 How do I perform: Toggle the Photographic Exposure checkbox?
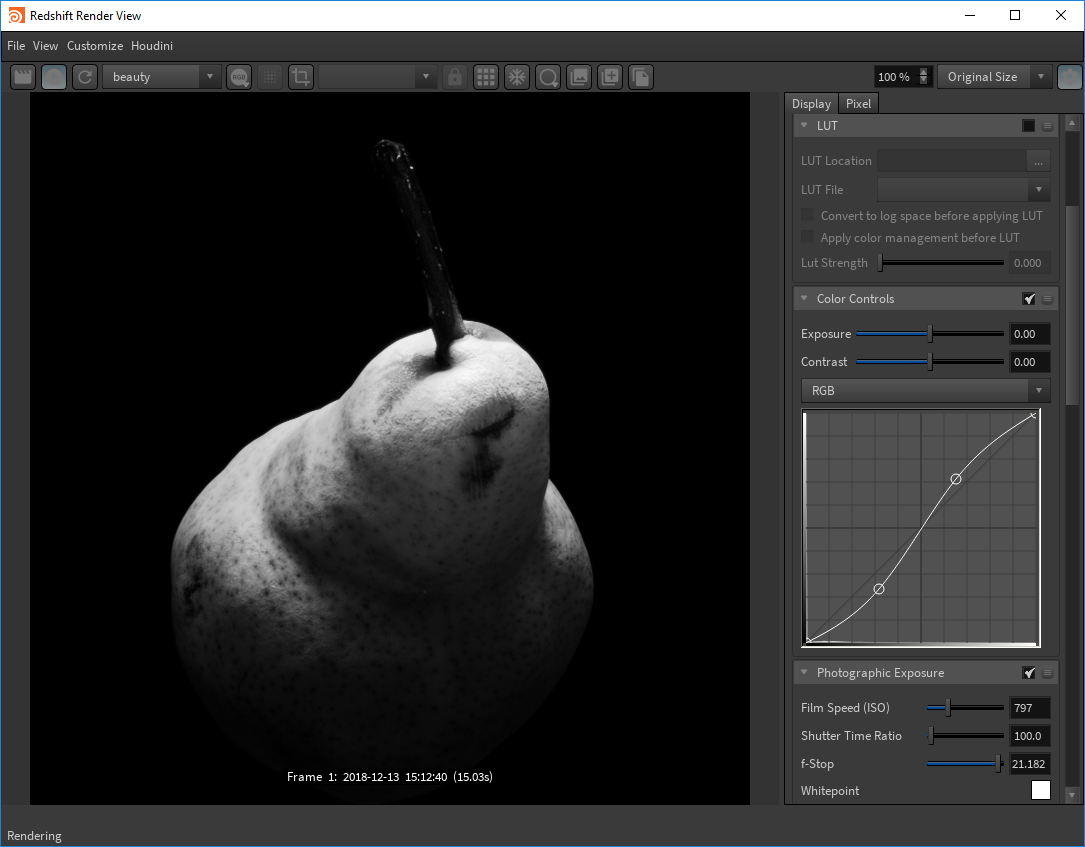point(1029,673)
